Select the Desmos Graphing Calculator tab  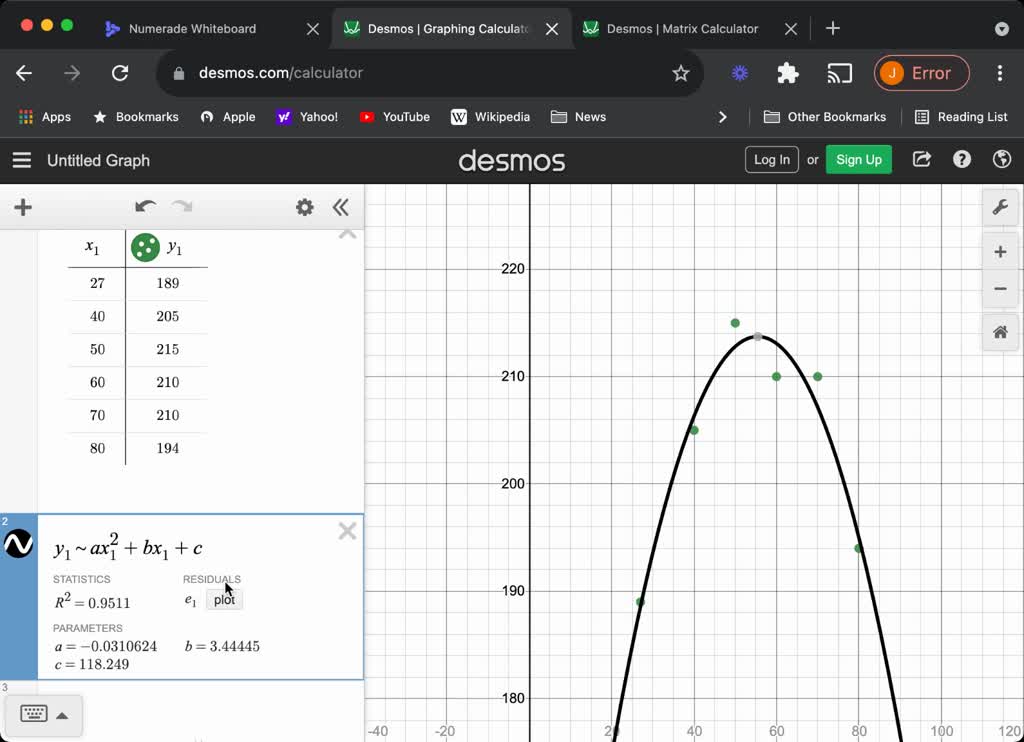tap(448, 29)
